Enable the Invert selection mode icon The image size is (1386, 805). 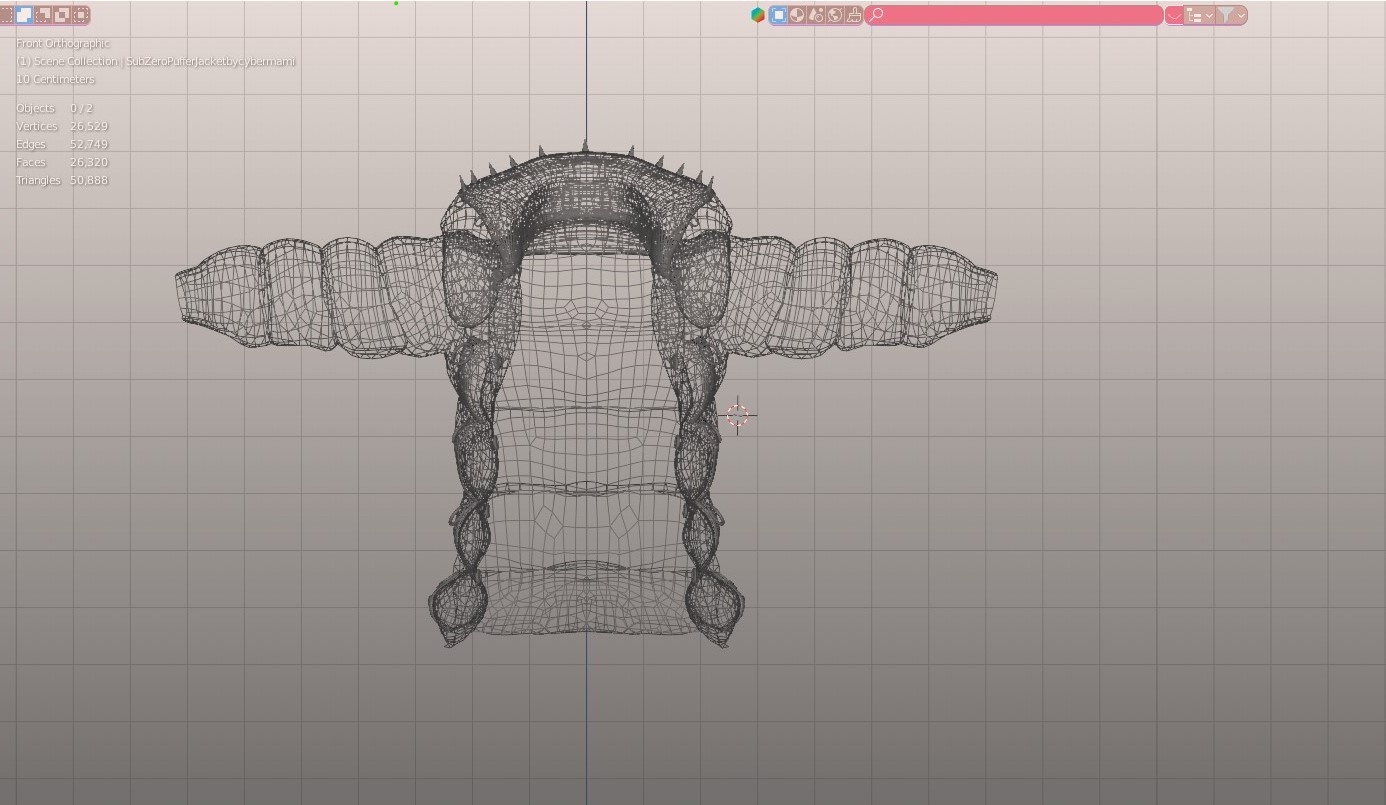(x=62, y=15)
